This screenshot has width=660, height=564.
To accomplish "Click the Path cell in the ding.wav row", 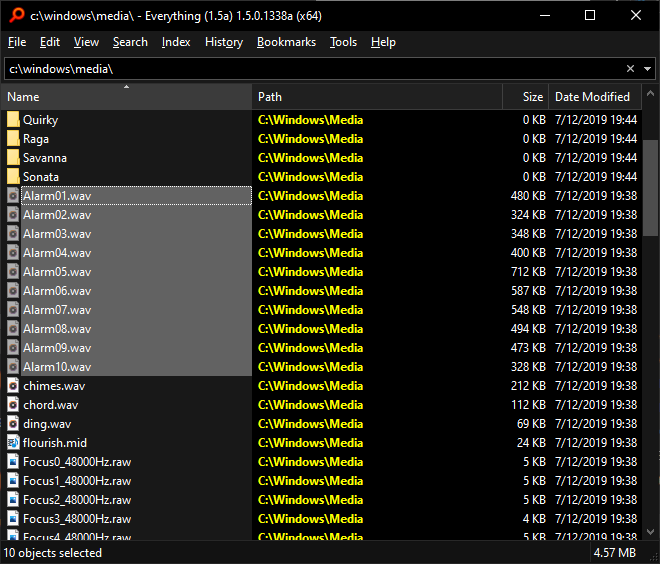I will click(x=310, y=424).
